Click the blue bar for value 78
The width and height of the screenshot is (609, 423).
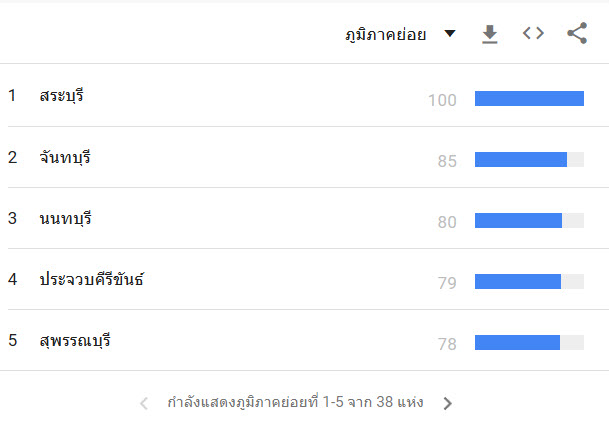517,342
